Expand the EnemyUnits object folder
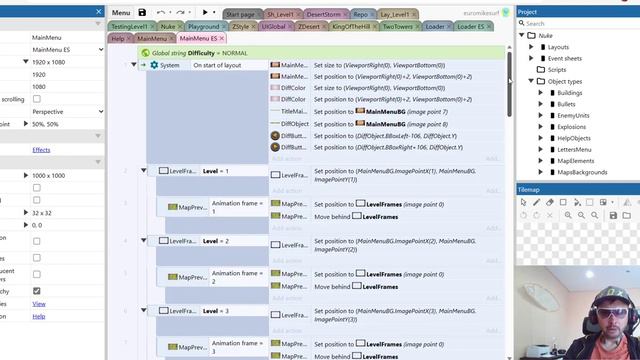This screenshot has height=360, width=640. (x=540, y=116)
